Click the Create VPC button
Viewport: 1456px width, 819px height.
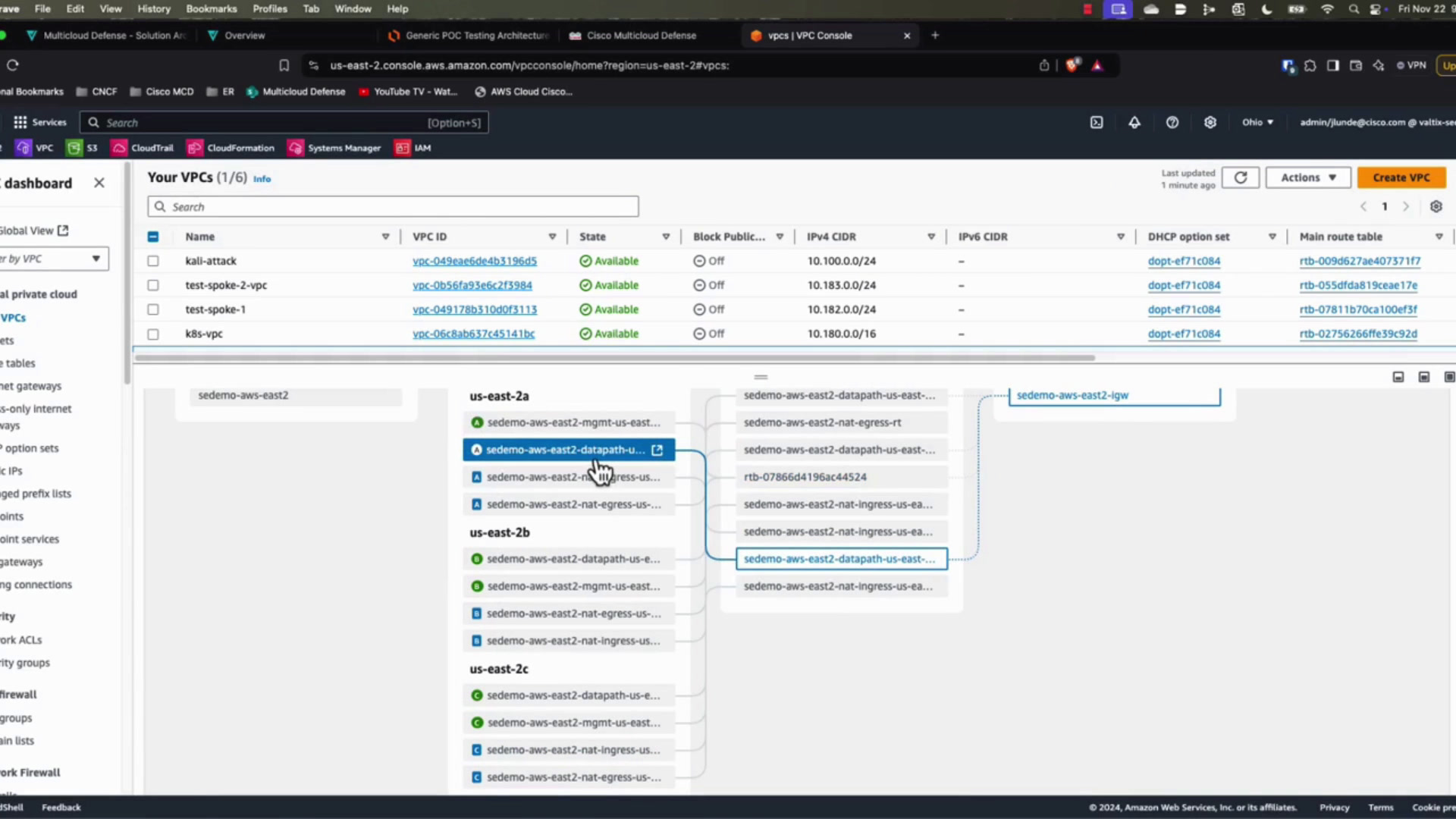coord(1401,177)
